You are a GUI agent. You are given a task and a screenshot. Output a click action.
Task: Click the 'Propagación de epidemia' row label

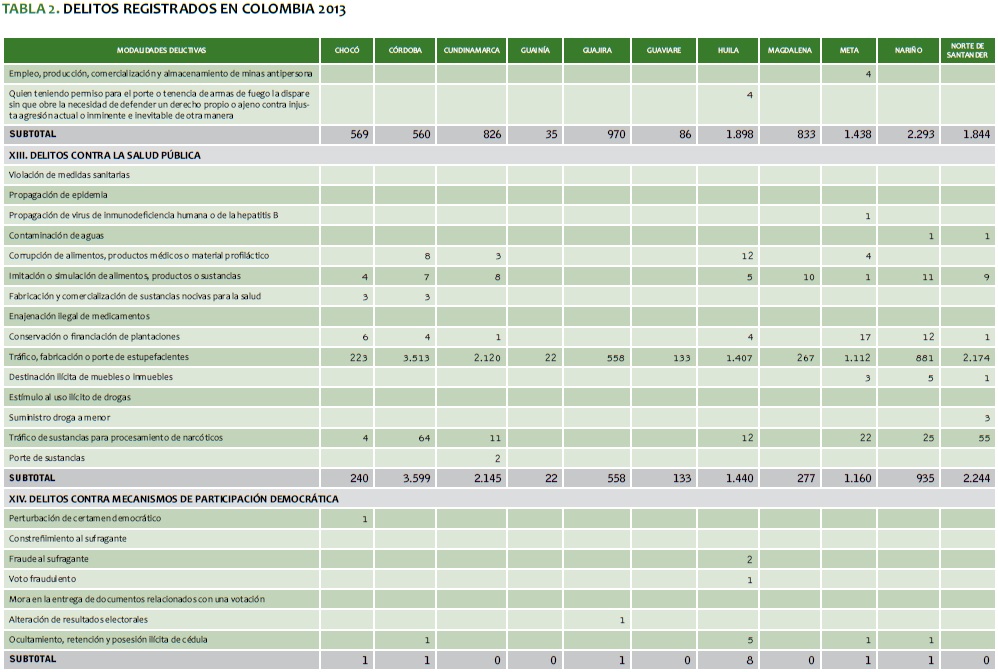click(x=58, y=195)
